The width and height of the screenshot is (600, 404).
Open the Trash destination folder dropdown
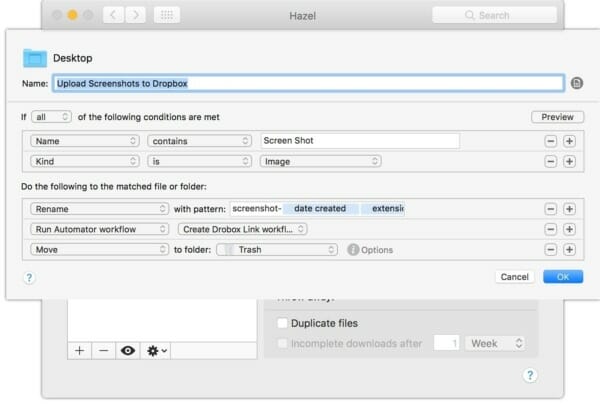pyautogui.click(x=277, y=249)
